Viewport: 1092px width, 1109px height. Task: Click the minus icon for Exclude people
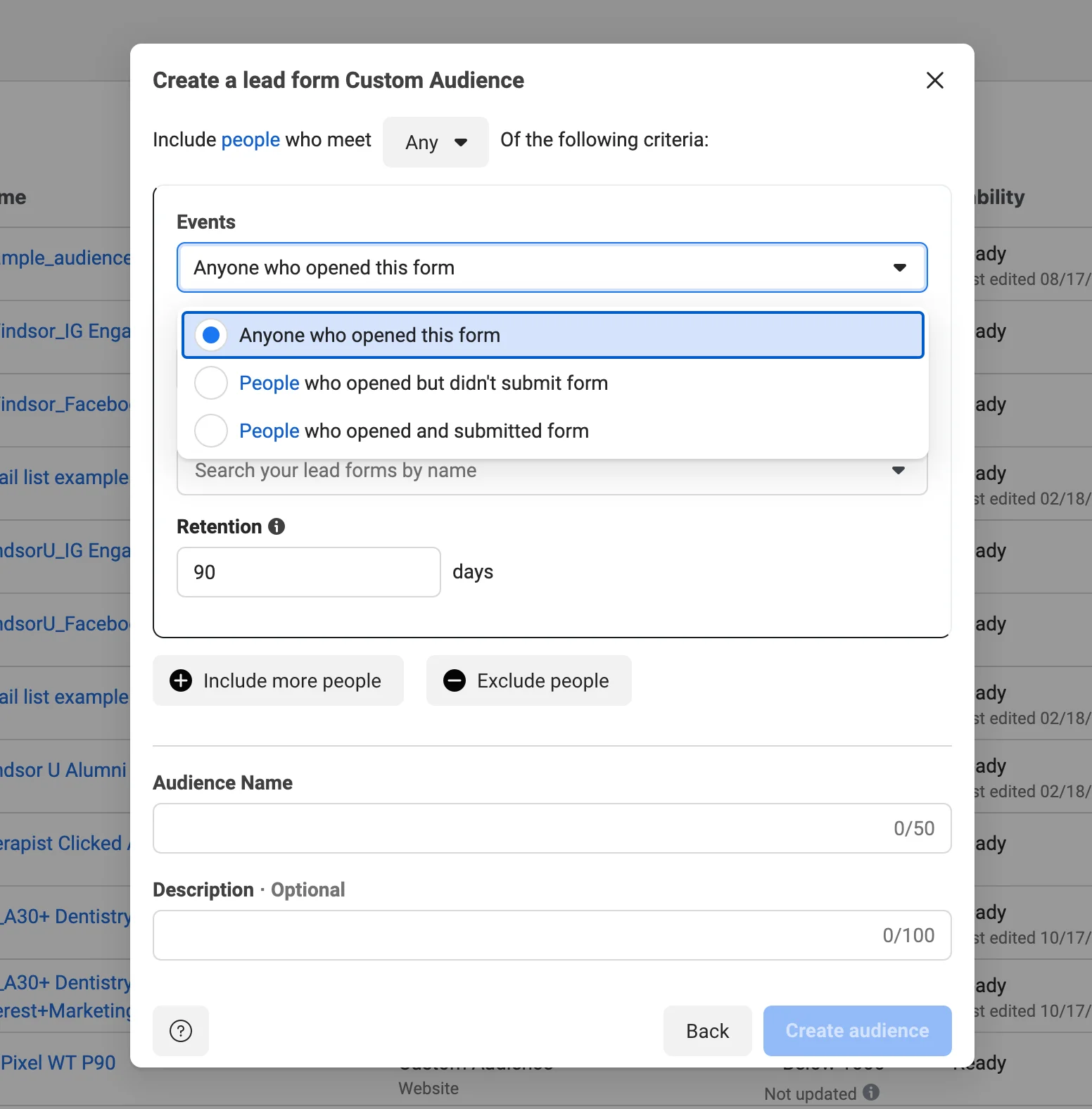[455, 680]
